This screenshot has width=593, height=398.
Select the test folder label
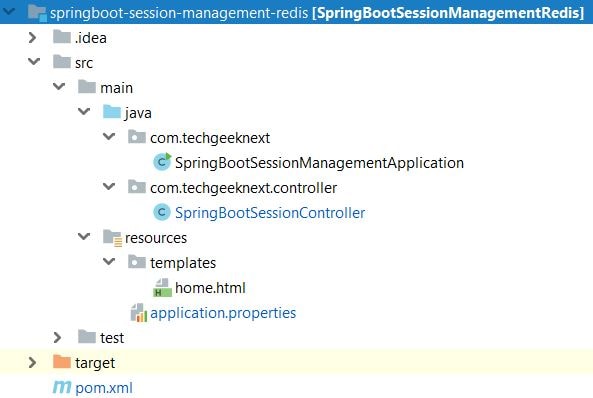click(x=112, y=338)
